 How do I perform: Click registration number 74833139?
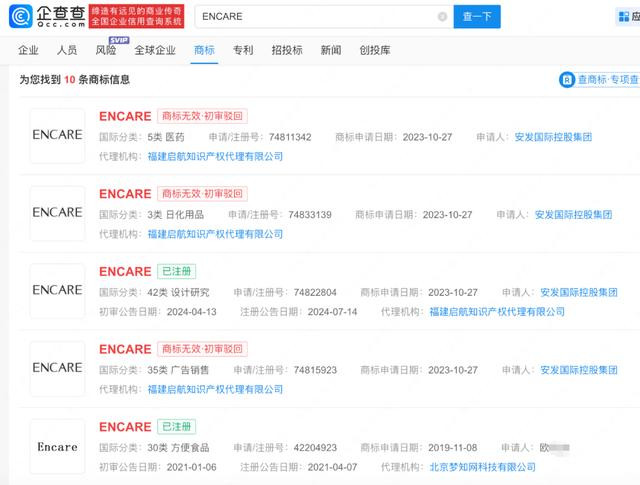(310, 215)
